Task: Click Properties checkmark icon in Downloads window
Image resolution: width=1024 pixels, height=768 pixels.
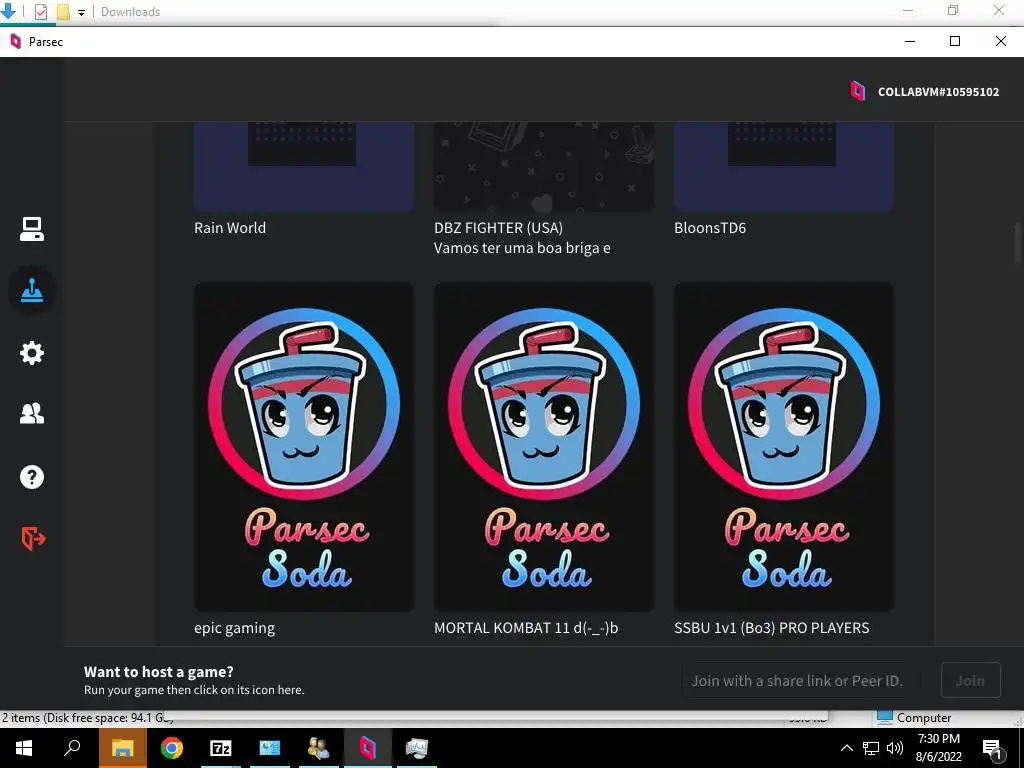Action: tap(40, 11)
